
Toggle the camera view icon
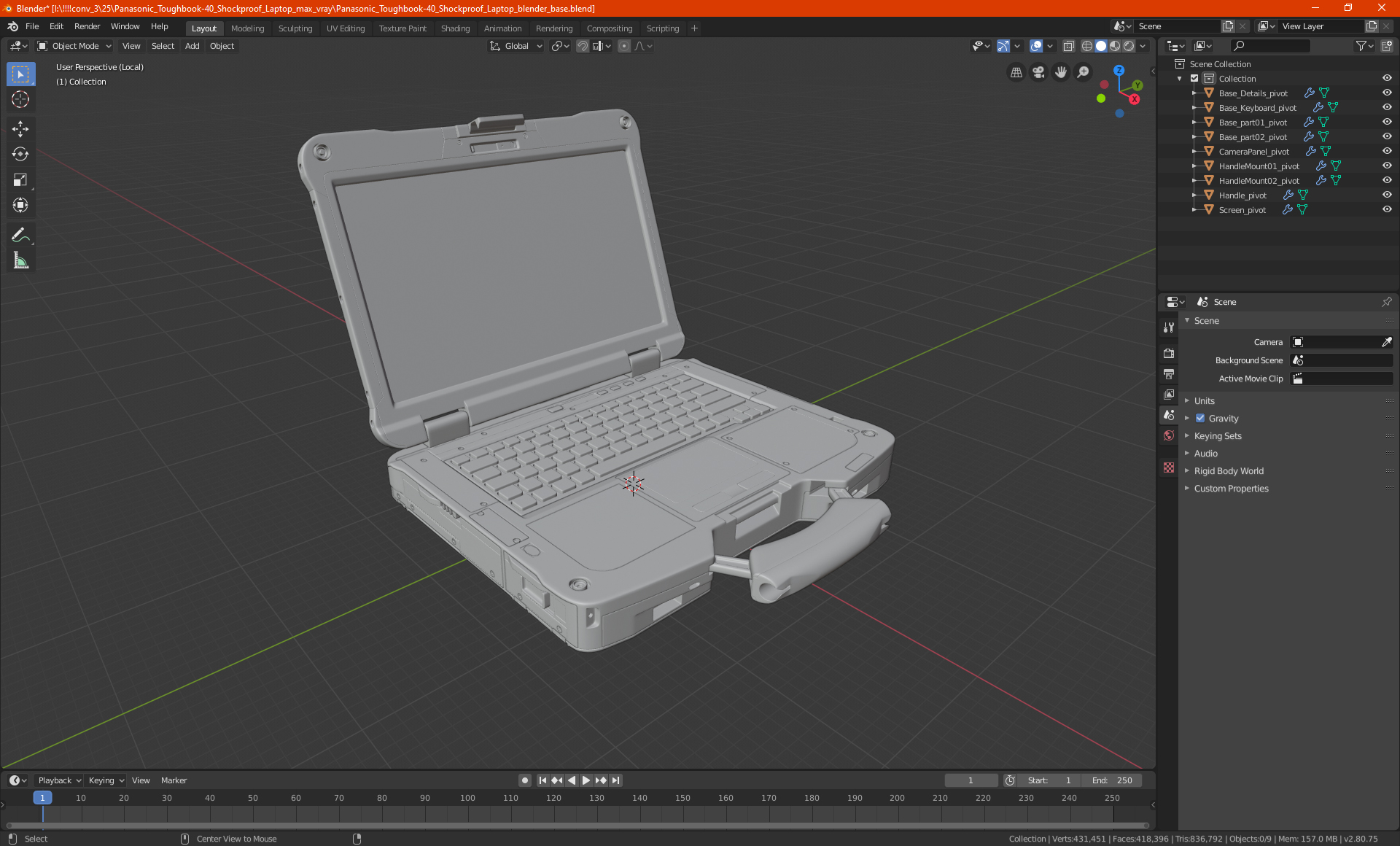1038,72
